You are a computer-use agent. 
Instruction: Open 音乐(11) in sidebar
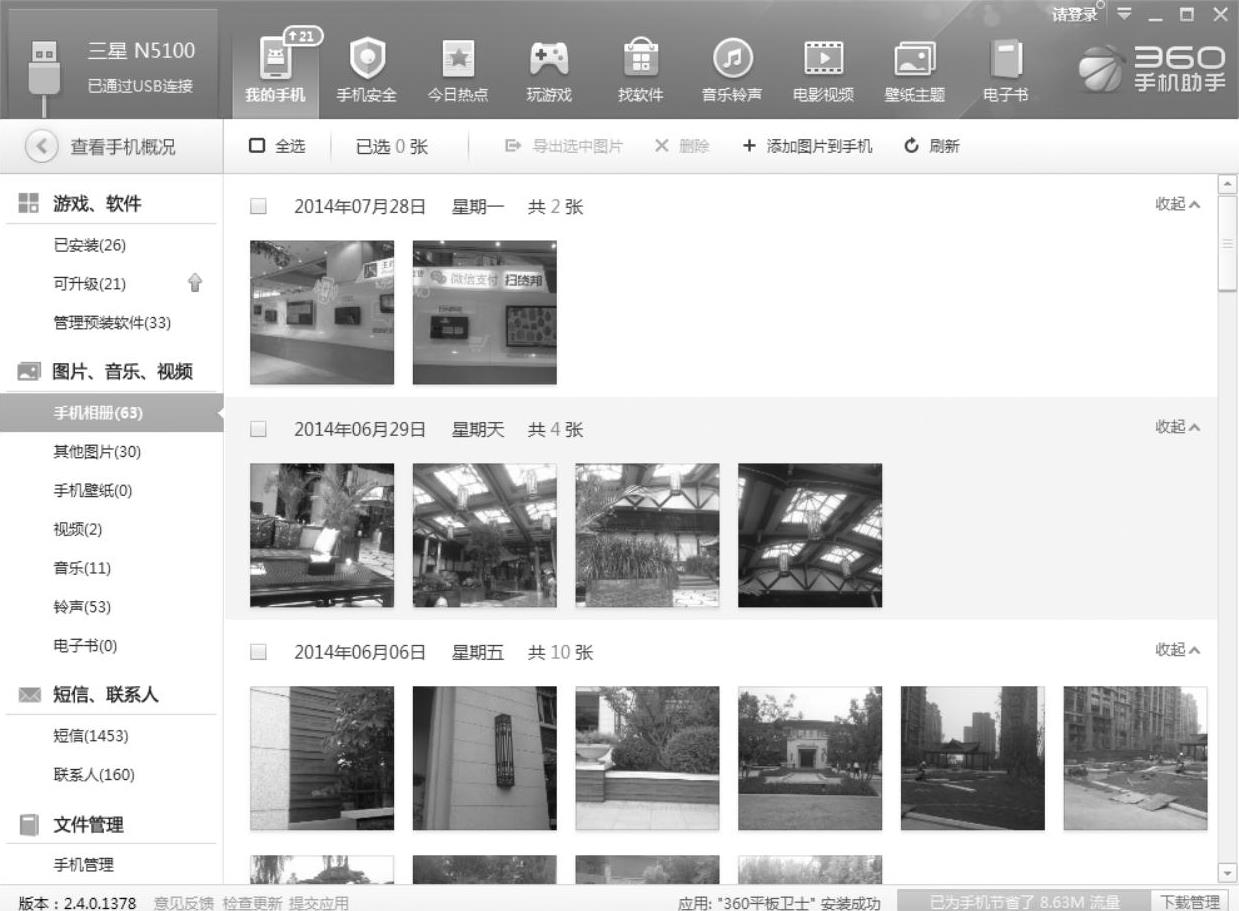[x=81, y=569]
